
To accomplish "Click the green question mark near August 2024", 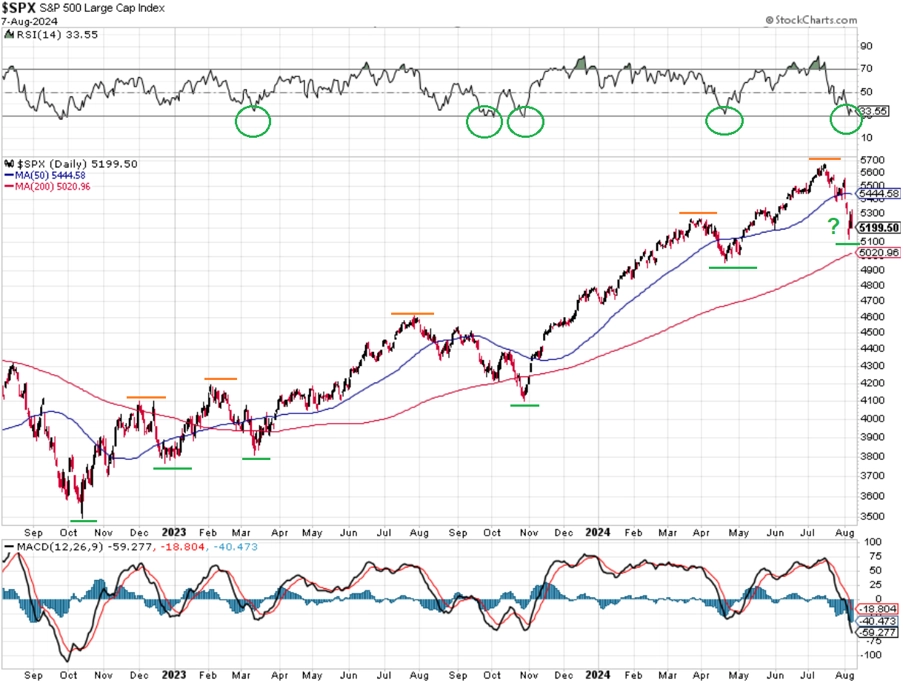I will (833, 226).
